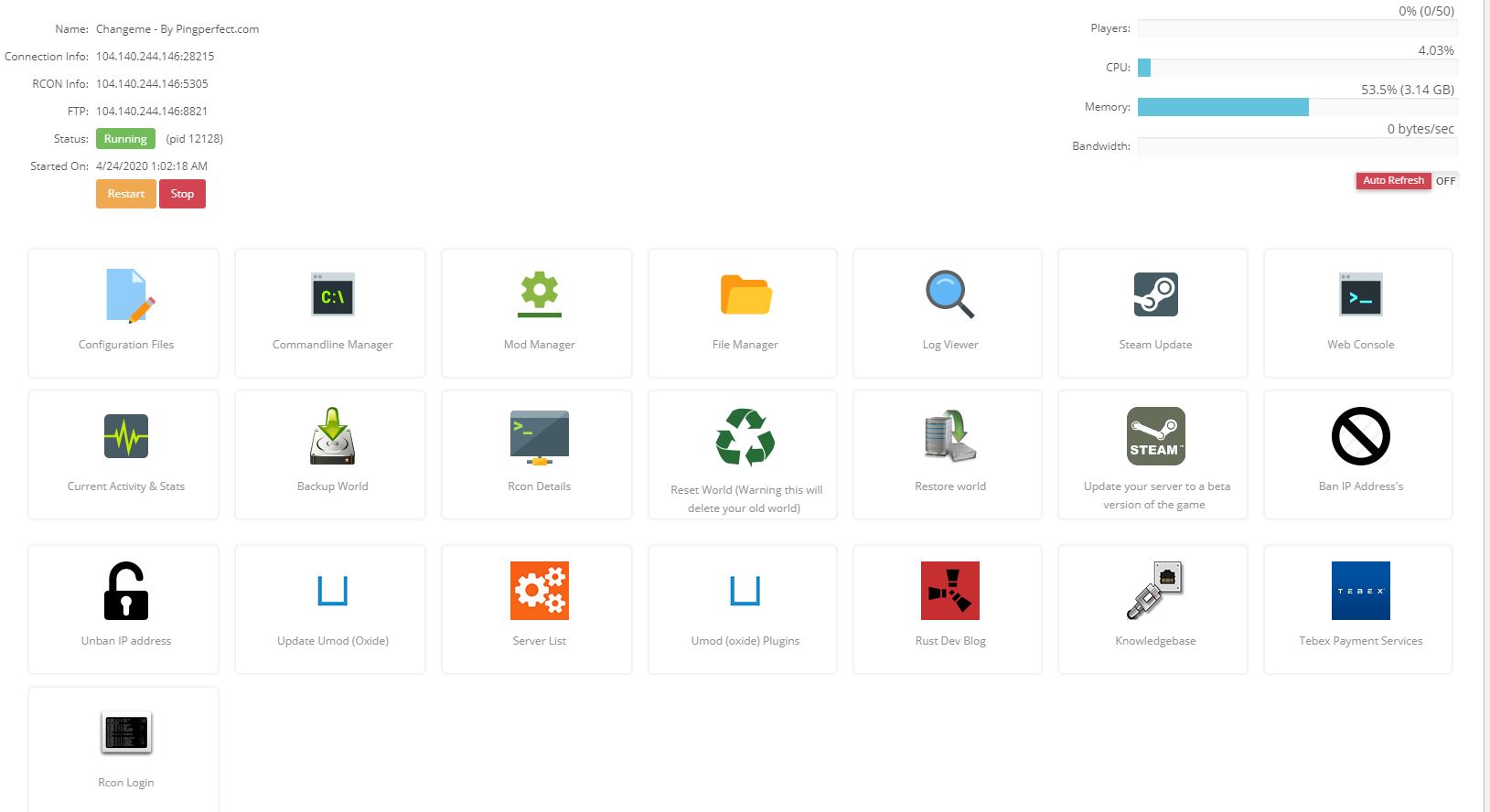
Task: Open the Web Console
Action: coord(1360,295)
